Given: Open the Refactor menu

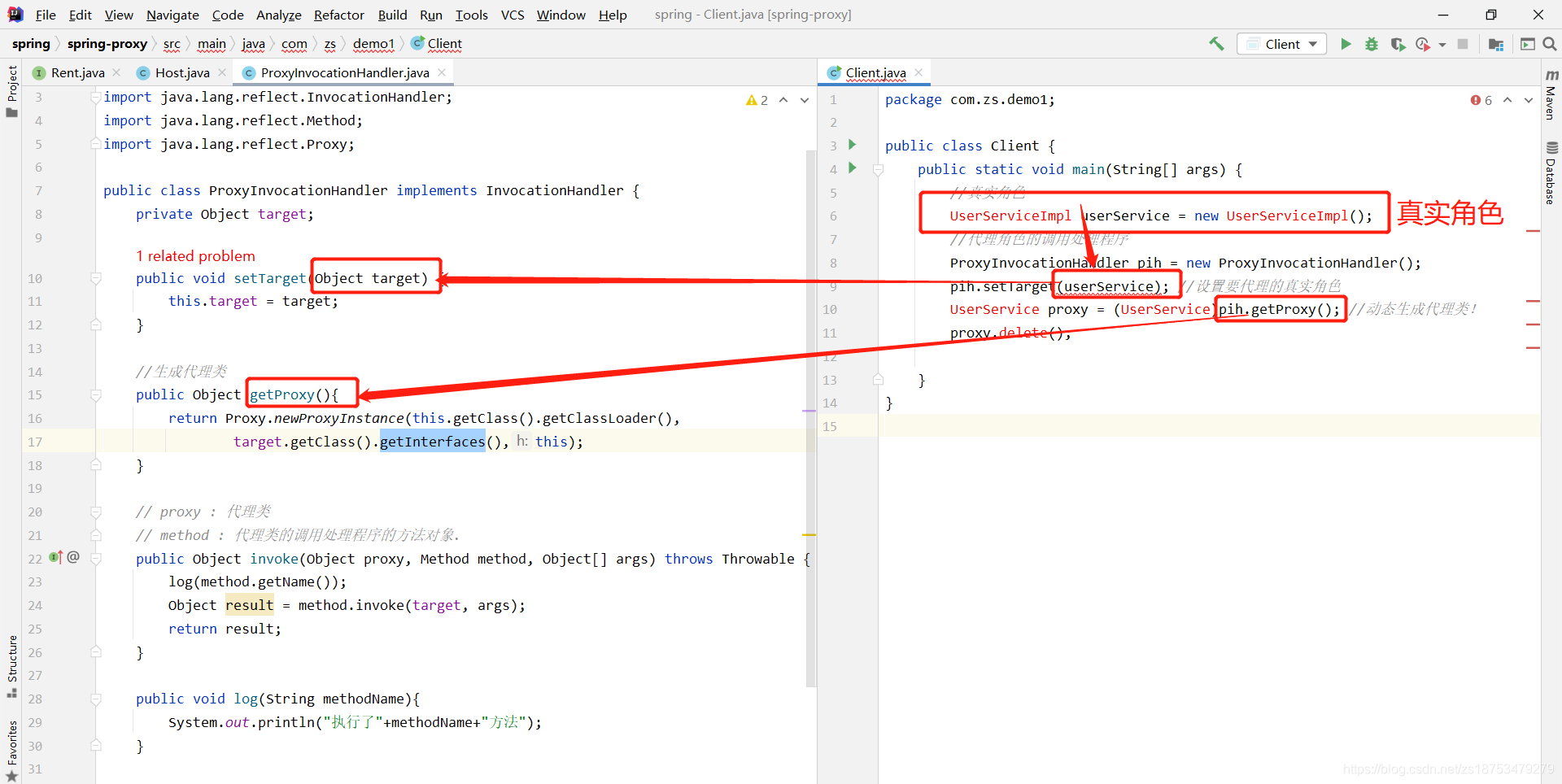Looking at the screenshot, I should point(339,15).
